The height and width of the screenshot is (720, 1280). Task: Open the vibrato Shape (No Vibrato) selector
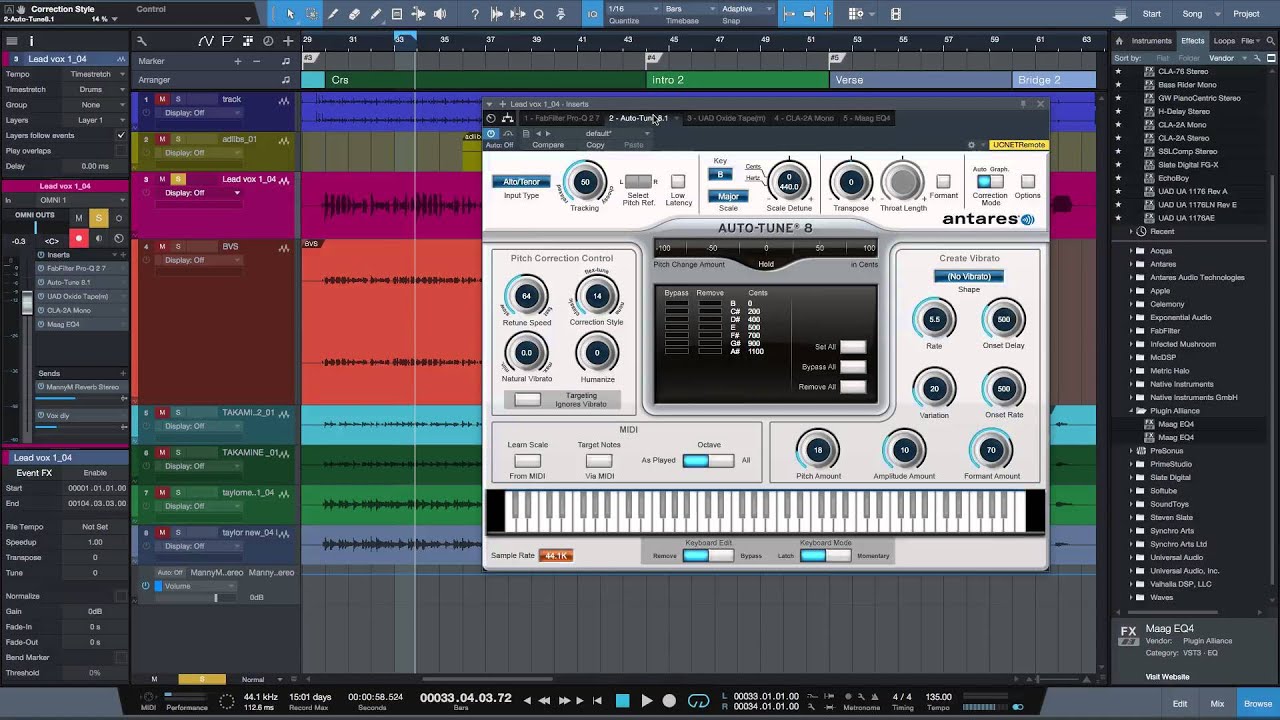coord(969,276)
